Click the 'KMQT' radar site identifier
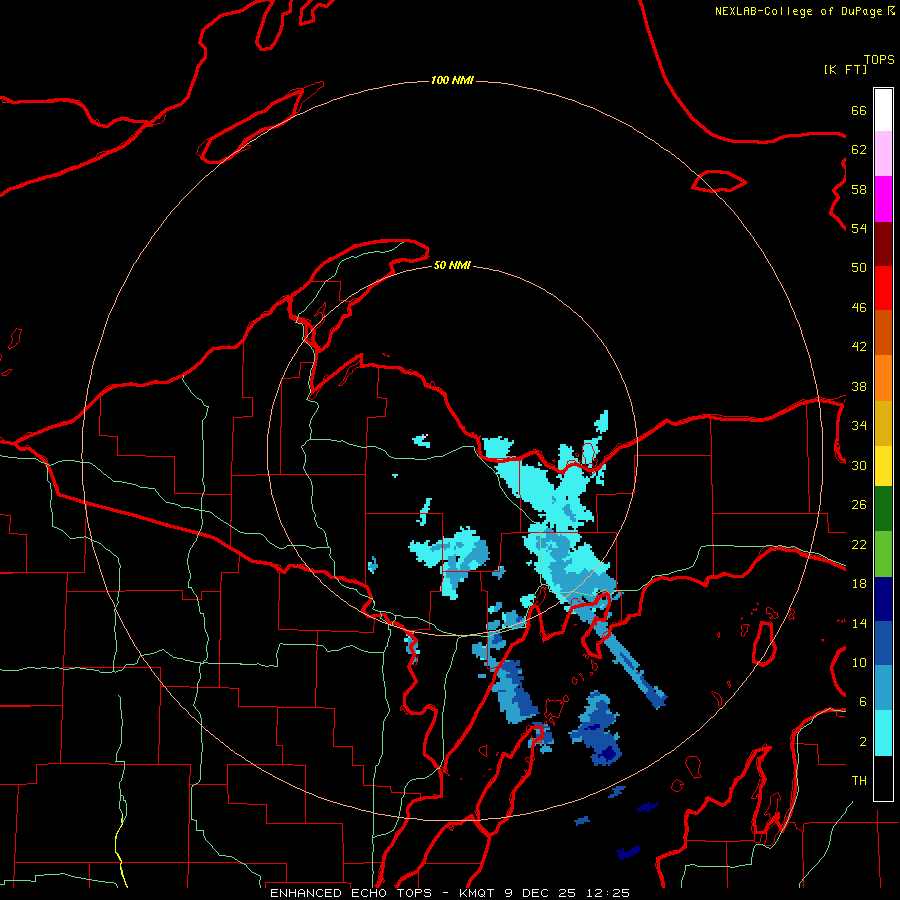Viewport: 900px width, 900px height. click(476, 893)
